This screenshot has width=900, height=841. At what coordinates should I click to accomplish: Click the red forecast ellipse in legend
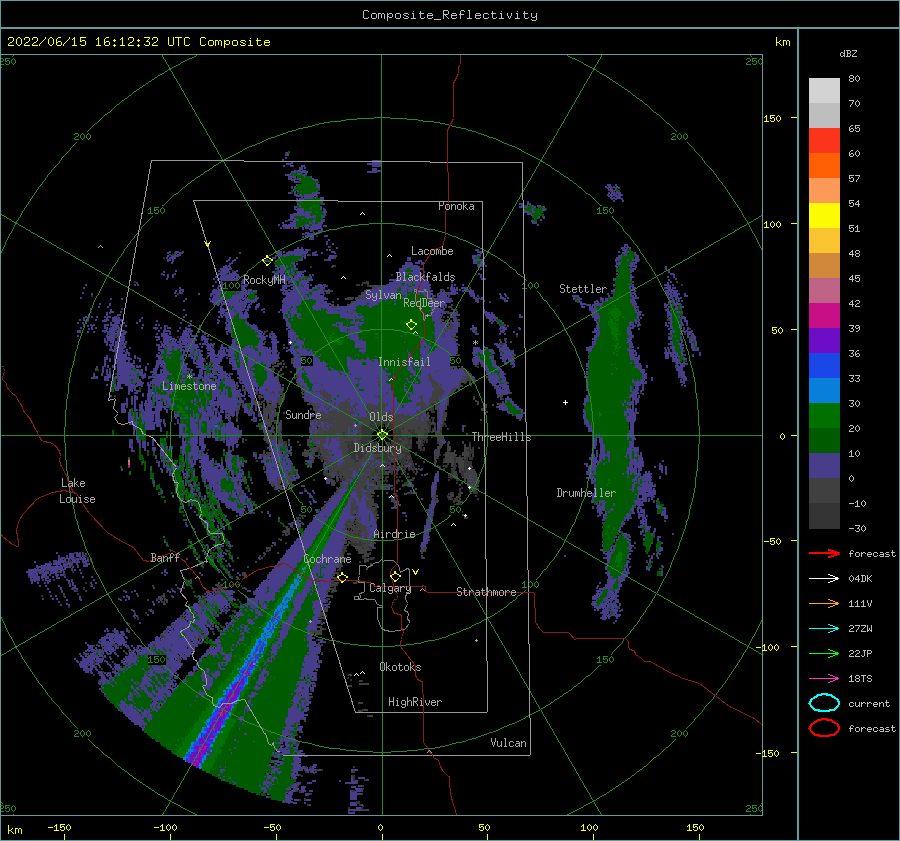(824, 728)
